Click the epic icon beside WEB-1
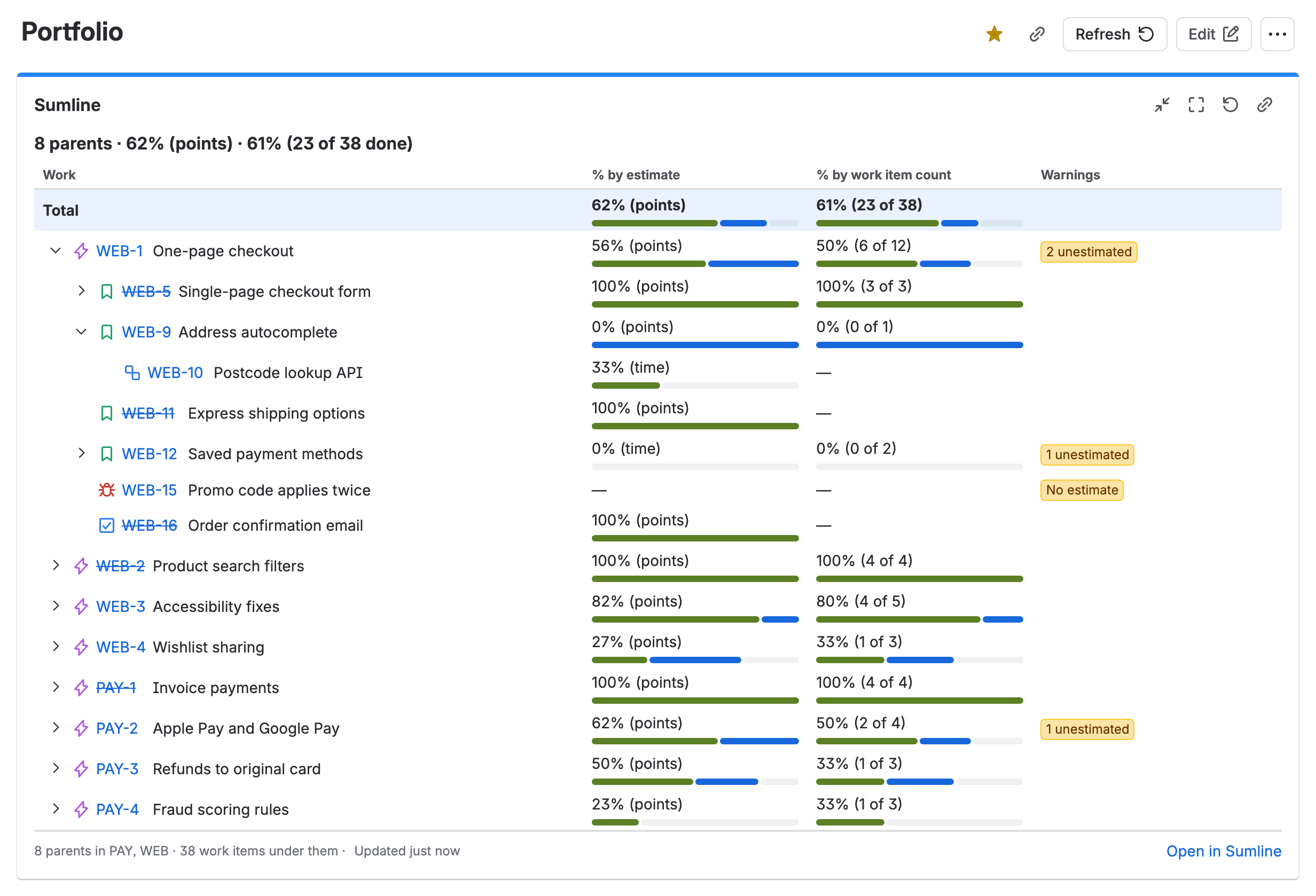Screen dimensions: 1316x896 click(x=81, y=251)
